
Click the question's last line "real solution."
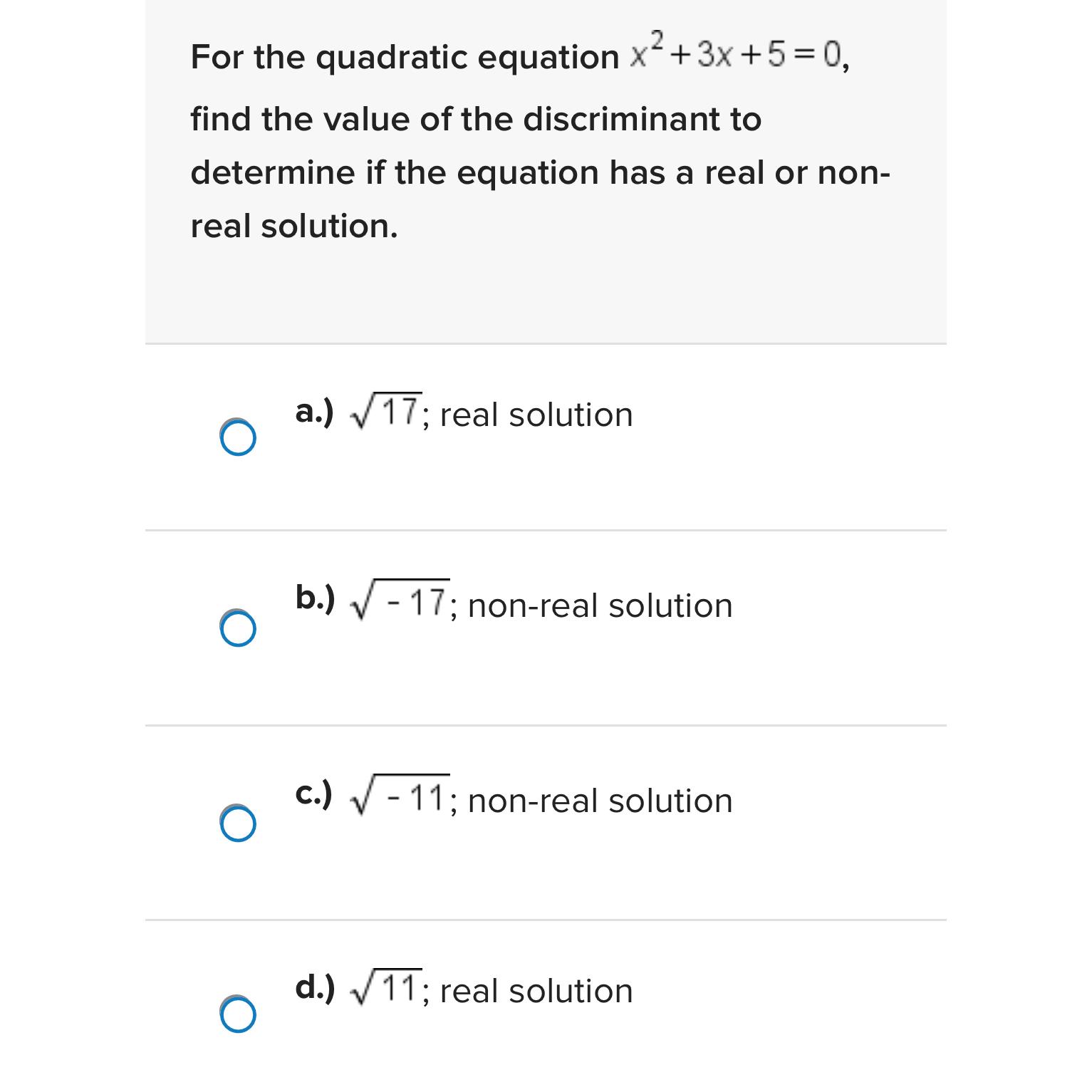294,227
